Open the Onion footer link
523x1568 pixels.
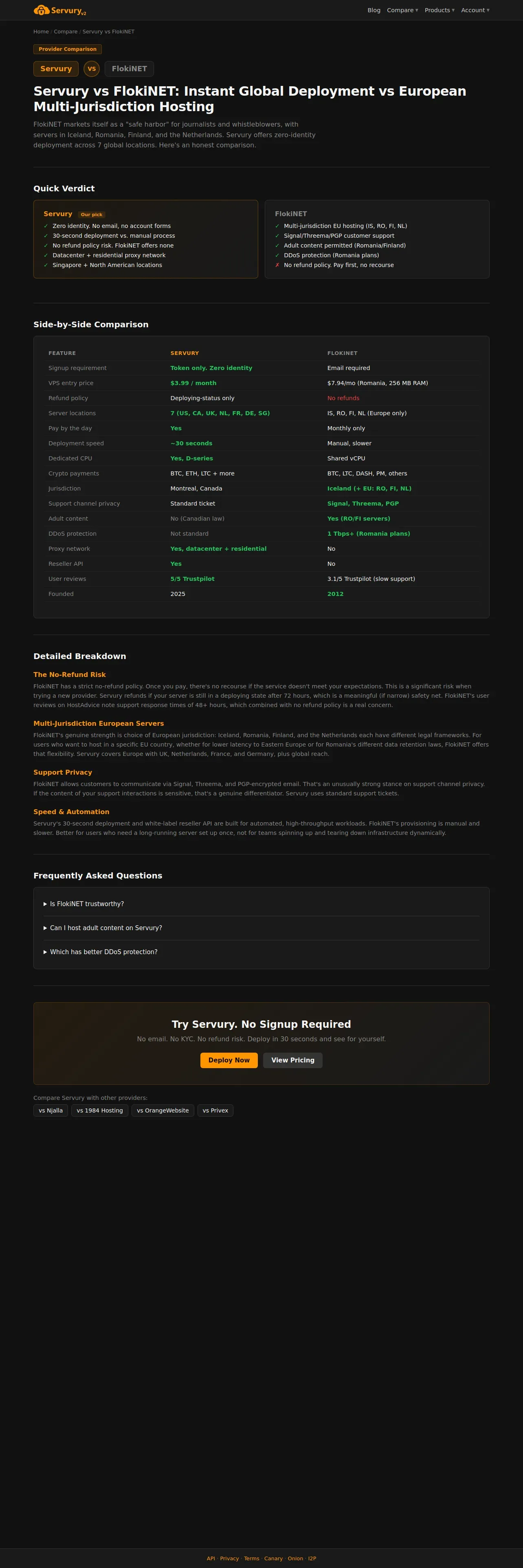[x=295, y=1559]
